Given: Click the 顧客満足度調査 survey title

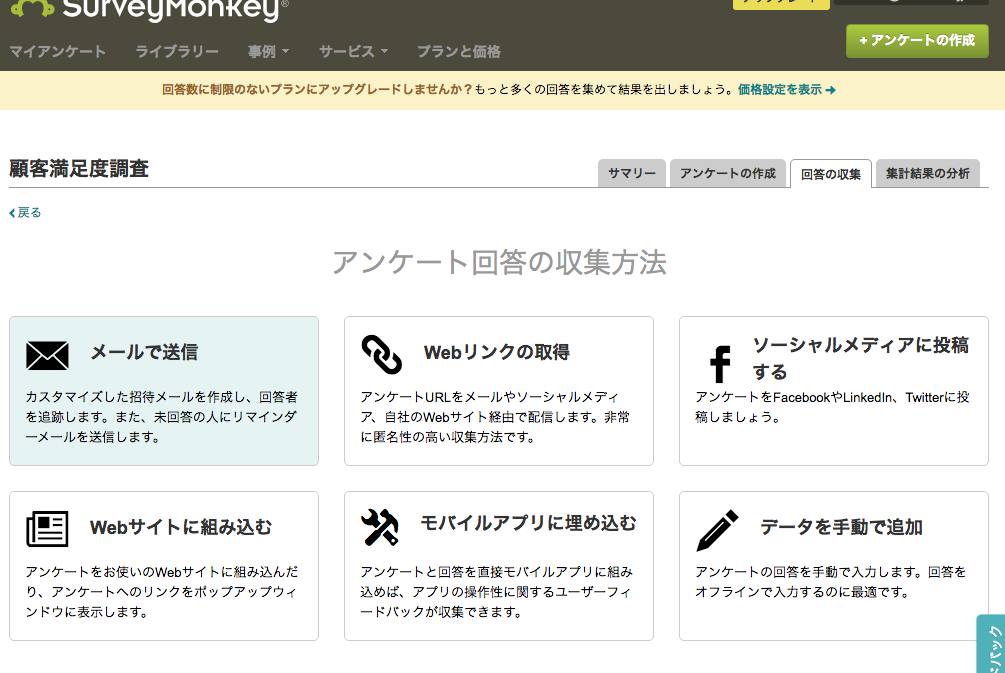Looking at the screenshot, I should pyautogui.click(x=79, y=169).
